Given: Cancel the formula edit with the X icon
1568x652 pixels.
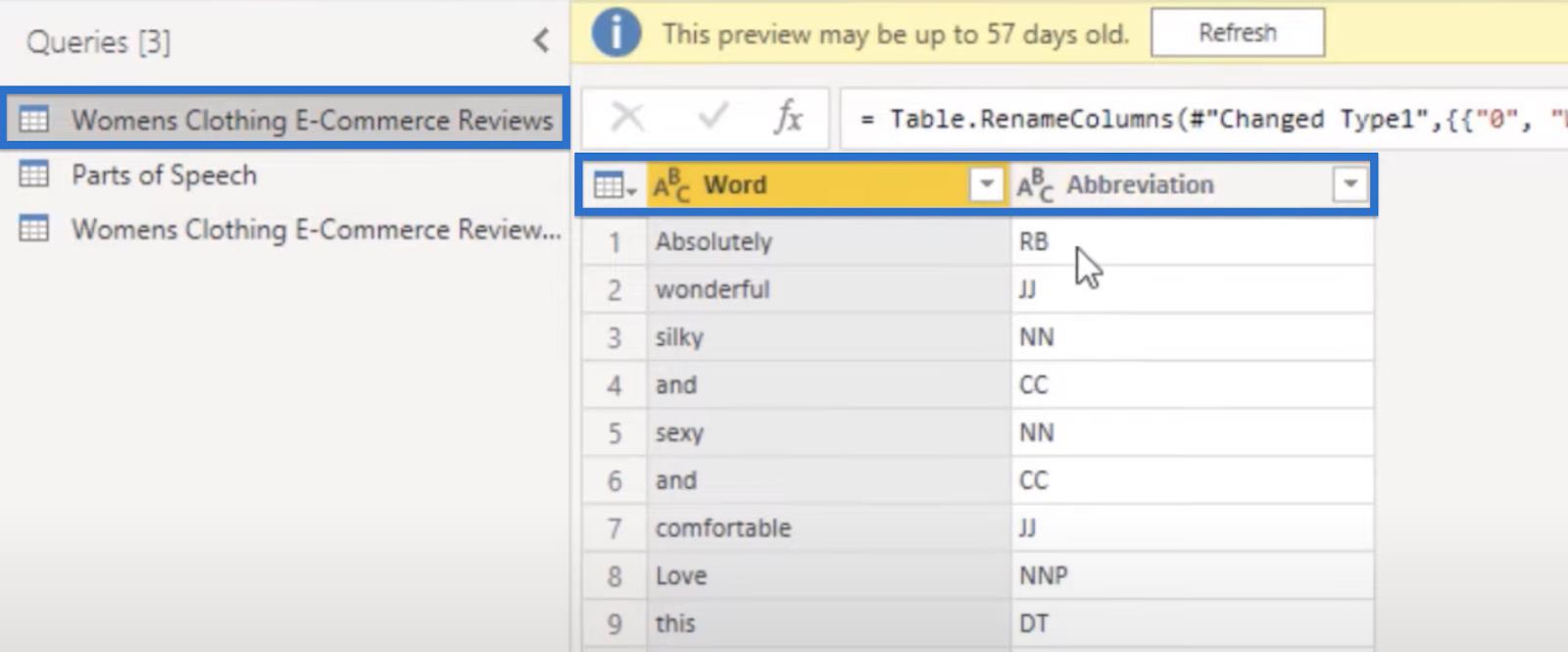Looking at the screenshot, I should [627, 118].
